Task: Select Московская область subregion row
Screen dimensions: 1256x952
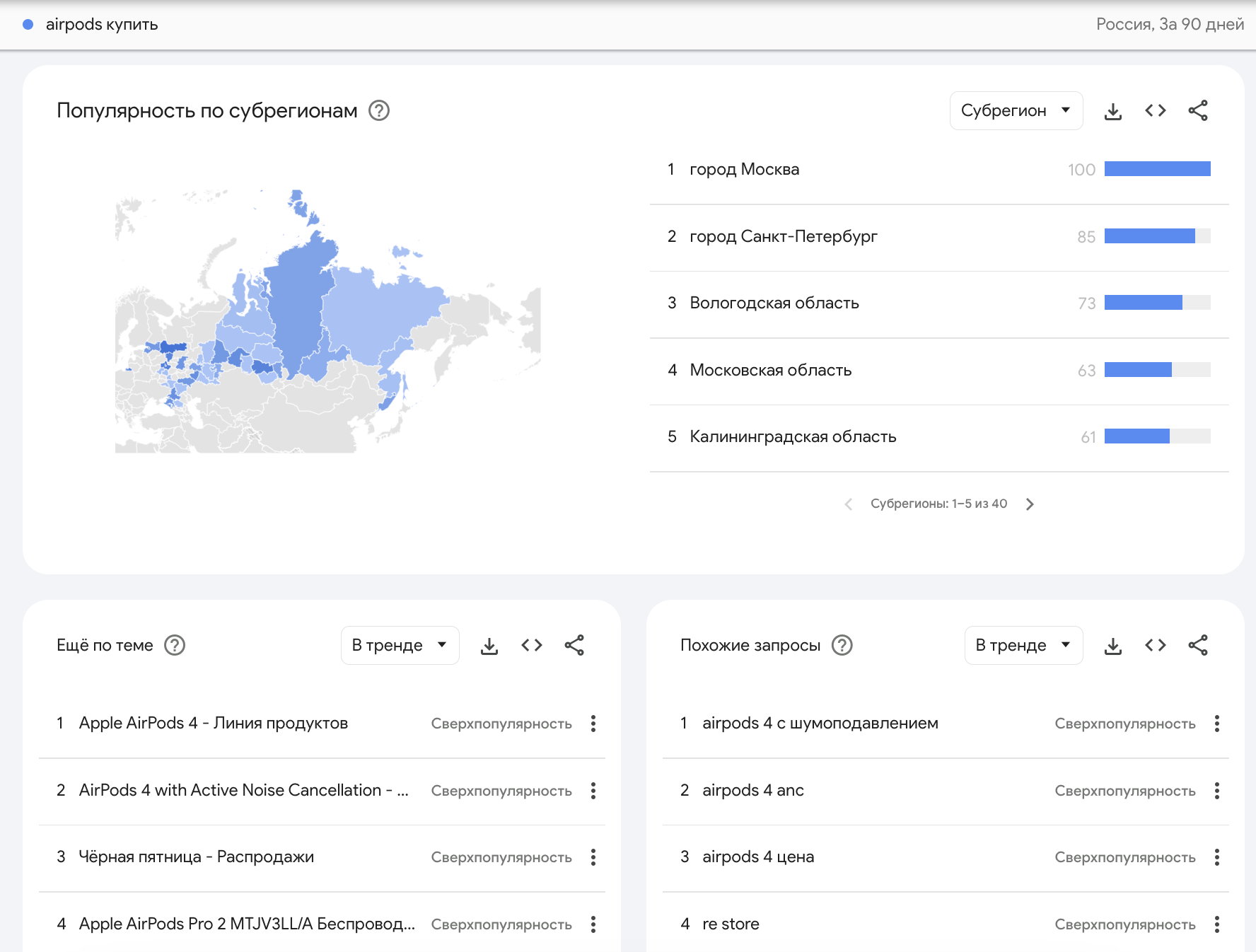Action: coord(939,371)
